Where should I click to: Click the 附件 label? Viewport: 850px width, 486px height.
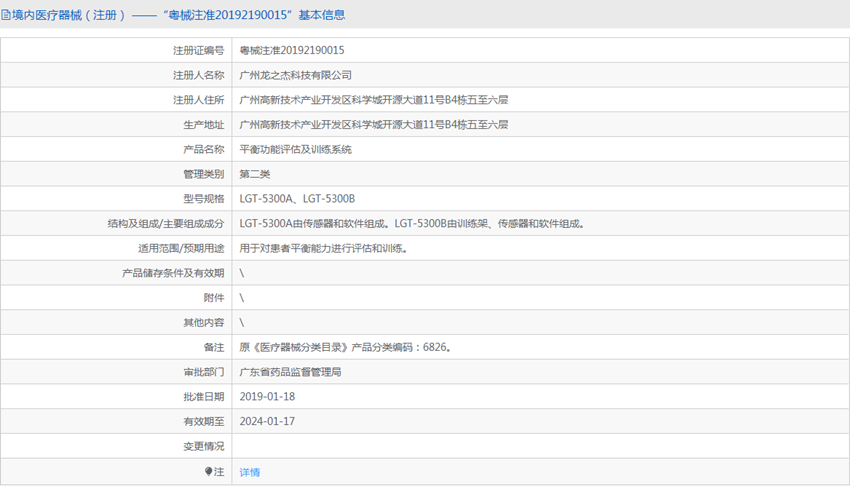tap(214, 298)
